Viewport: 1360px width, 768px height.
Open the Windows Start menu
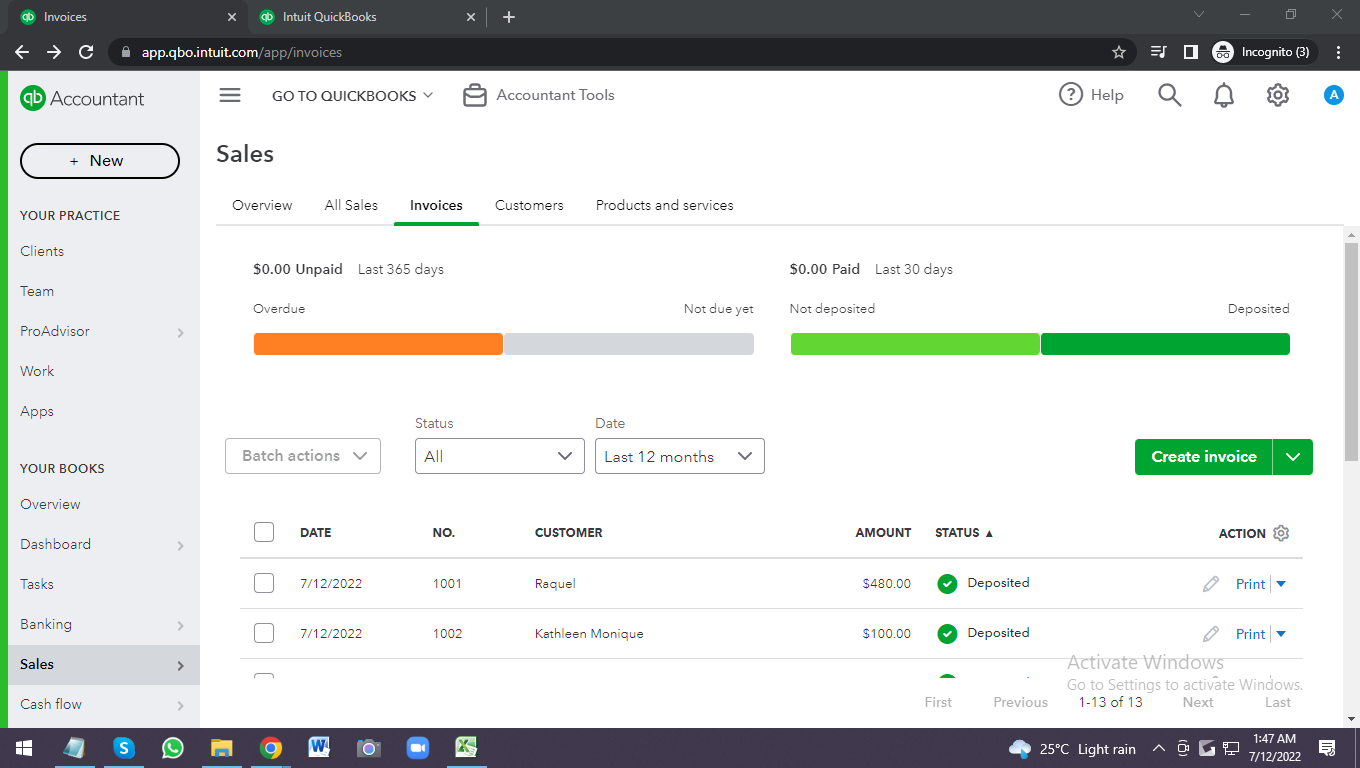tap(23, 748)
